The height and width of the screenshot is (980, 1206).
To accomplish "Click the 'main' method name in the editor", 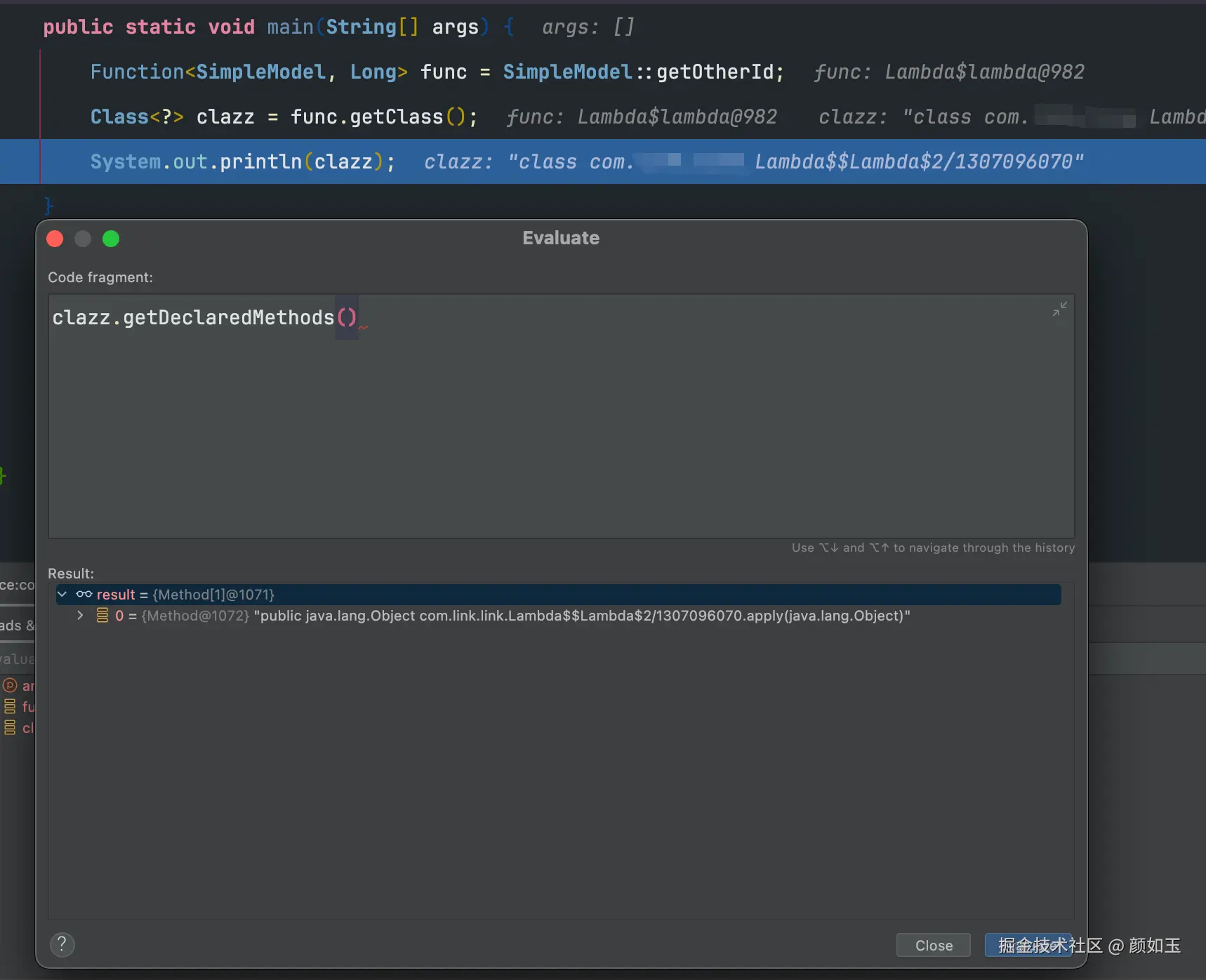I will pos(290,27).
